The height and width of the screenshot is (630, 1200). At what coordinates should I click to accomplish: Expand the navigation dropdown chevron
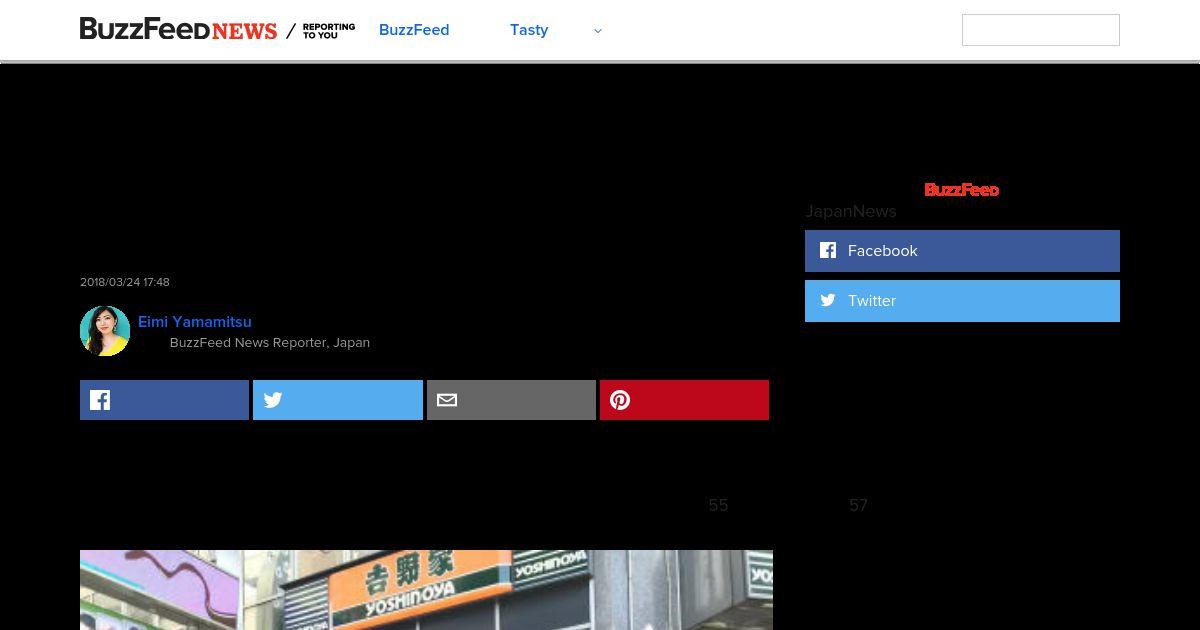click(x=598, y=31)
